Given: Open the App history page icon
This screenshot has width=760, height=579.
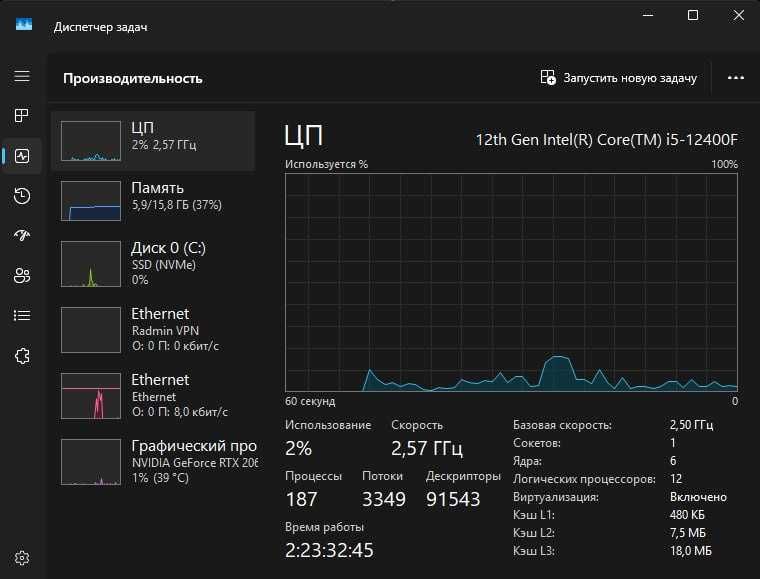Looking at the screenshot, I should pos(22,196).
